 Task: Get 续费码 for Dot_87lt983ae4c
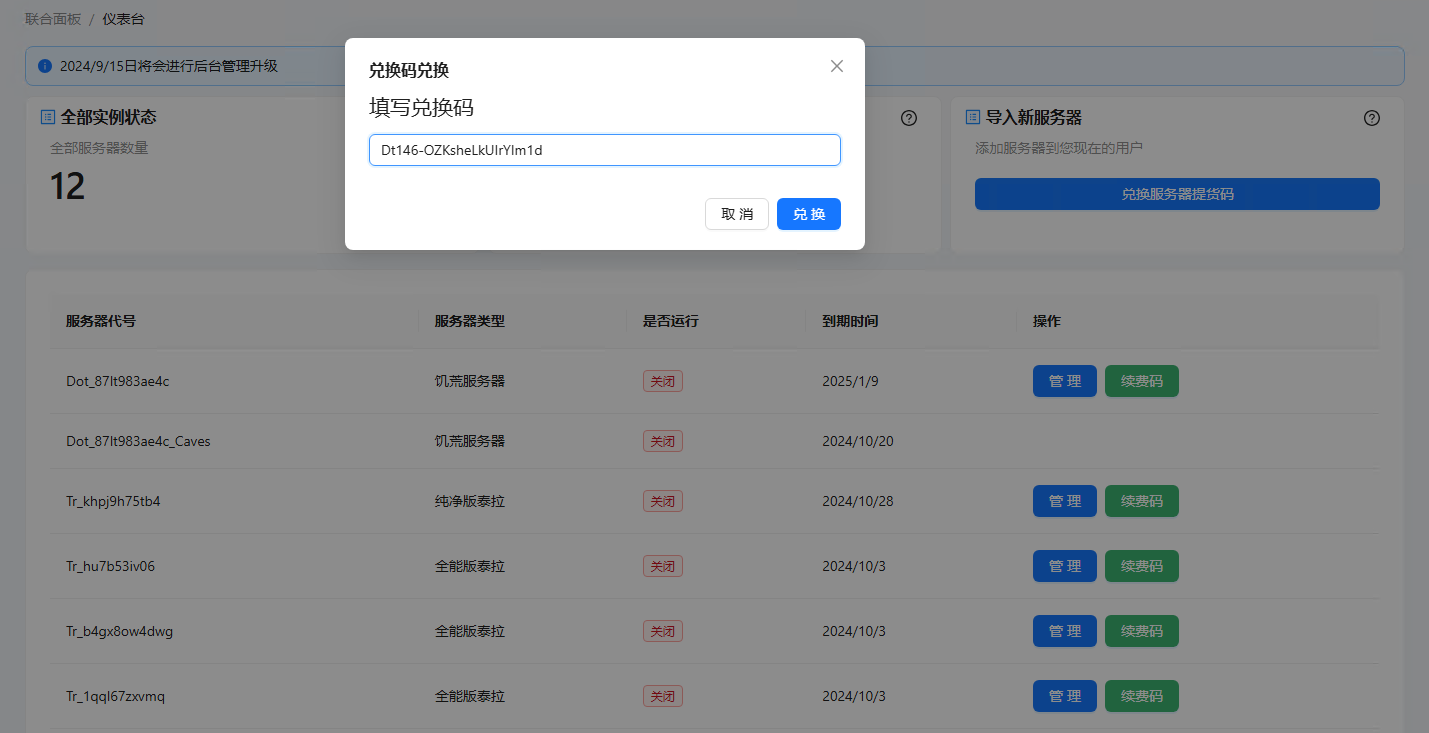(x=1142, y=381)
